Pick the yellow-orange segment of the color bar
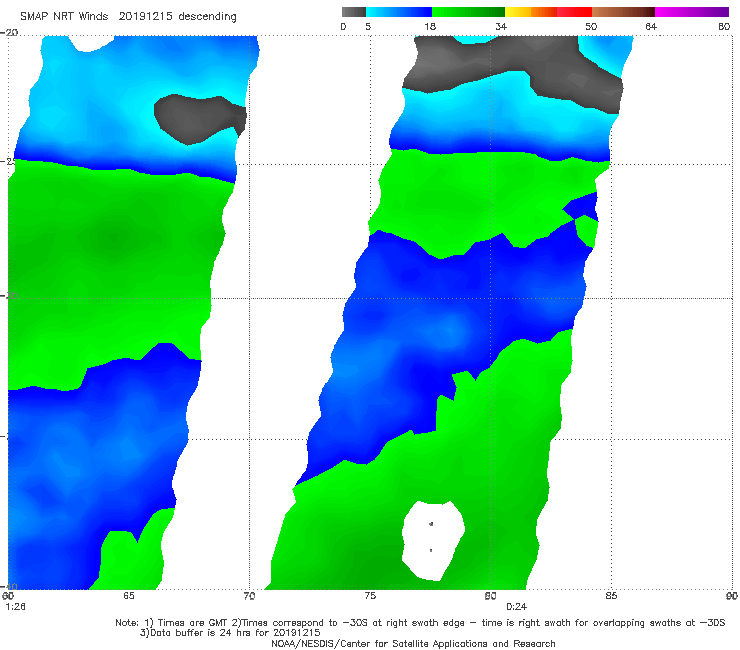Screen dimensions: 740x650 530,12
